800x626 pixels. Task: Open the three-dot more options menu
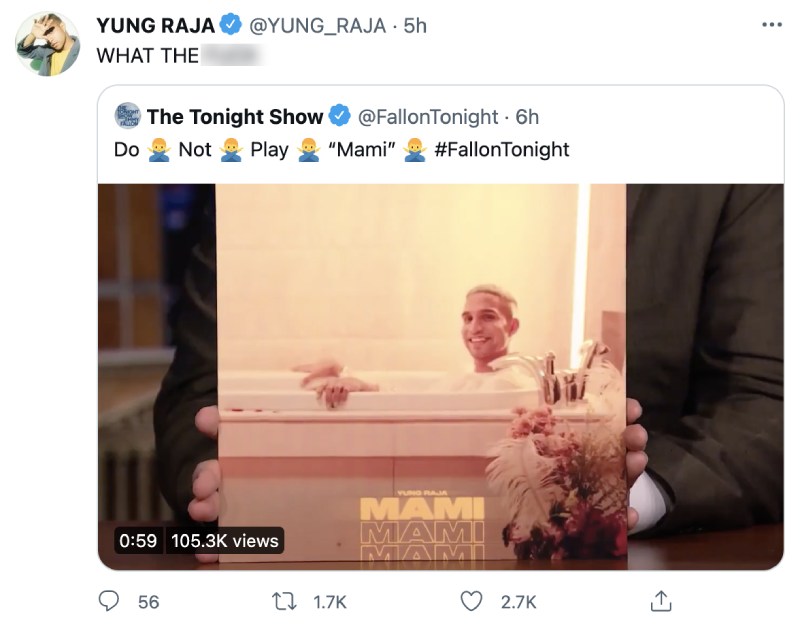click(x=771, y=24)
